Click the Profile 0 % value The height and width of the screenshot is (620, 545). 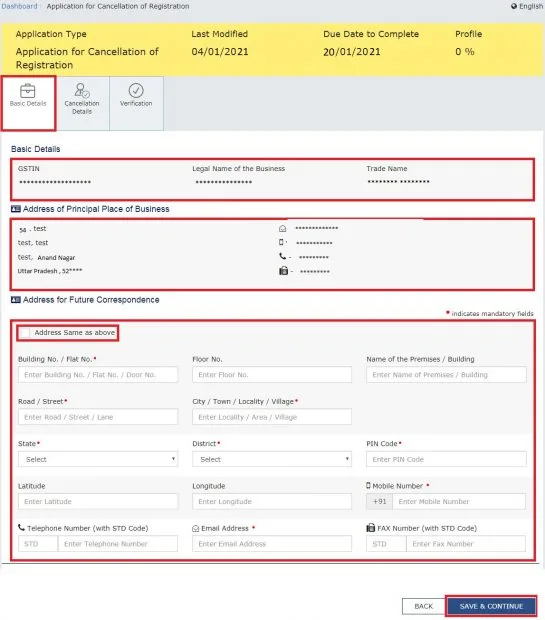click(465, 52)
